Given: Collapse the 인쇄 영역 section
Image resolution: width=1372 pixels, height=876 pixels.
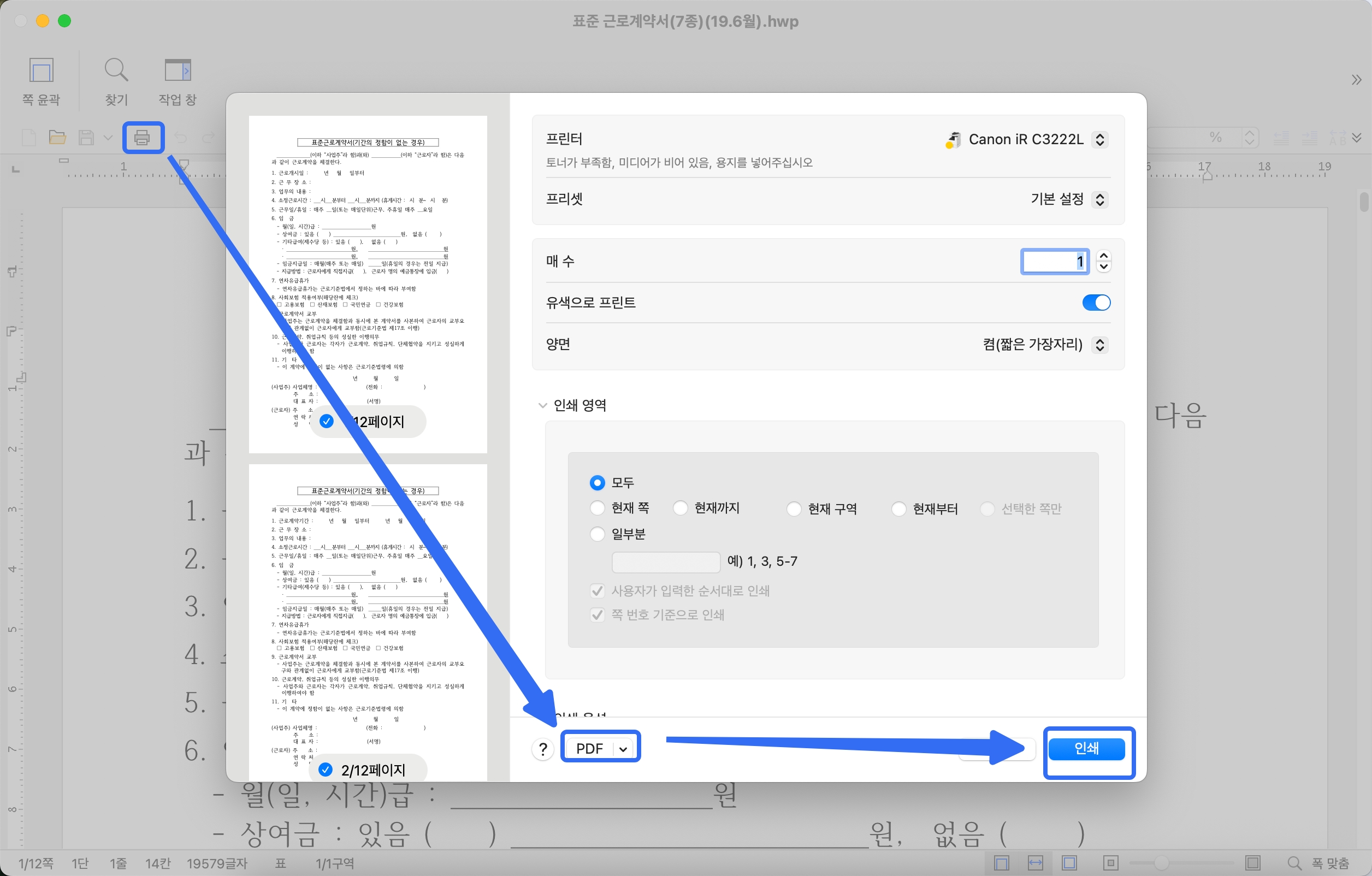Looking at the screenshot, I should [542, 405].
